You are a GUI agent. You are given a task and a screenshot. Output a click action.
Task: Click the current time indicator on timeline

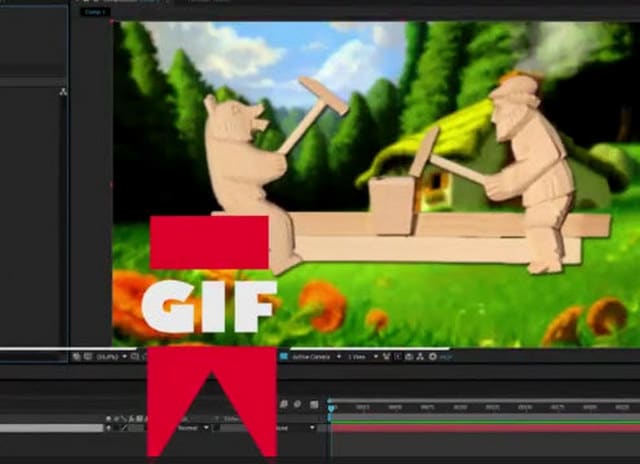331,407
